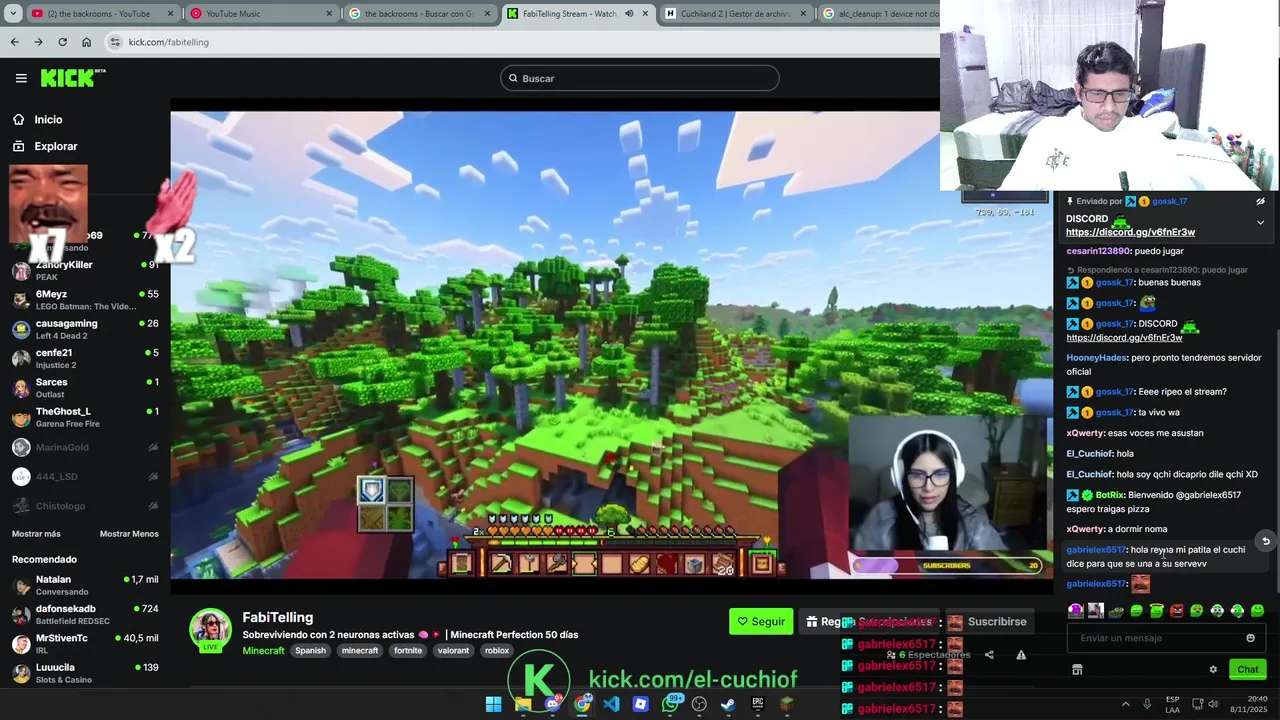Close the YouTube Music tab
Screen dimensions: 1280x720
(x=327, y=14)
